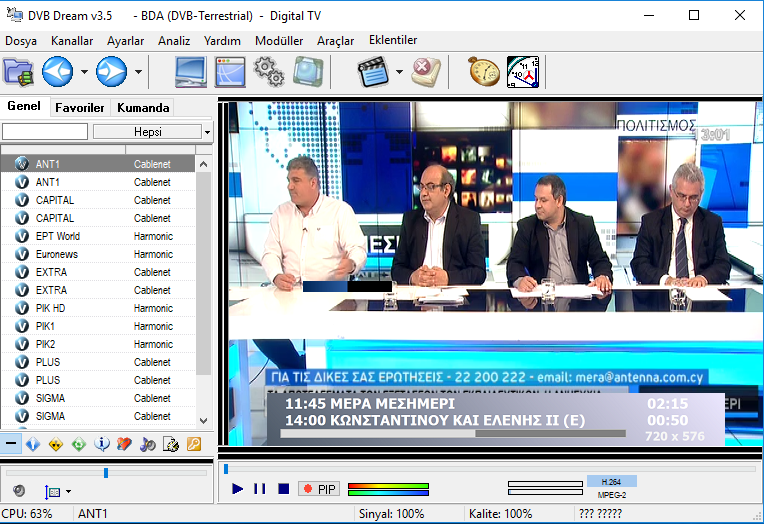Viewport: 764px width, 524px height.
Task: Click the channel search input field
Action: pyautogui.click(x=45, y=132)
